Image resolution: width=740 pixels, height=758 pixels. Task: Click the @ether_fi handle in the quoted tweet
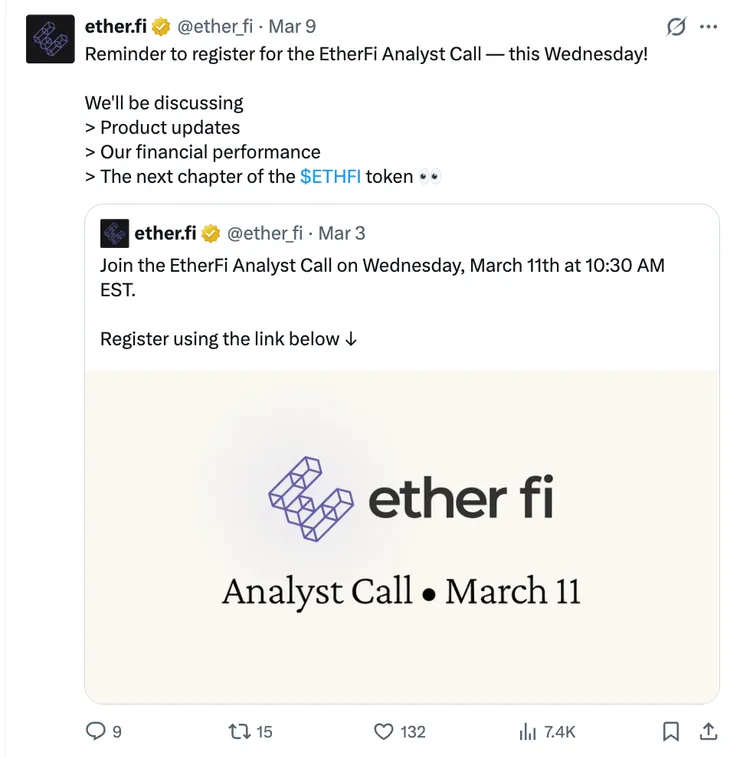point(265,234)
